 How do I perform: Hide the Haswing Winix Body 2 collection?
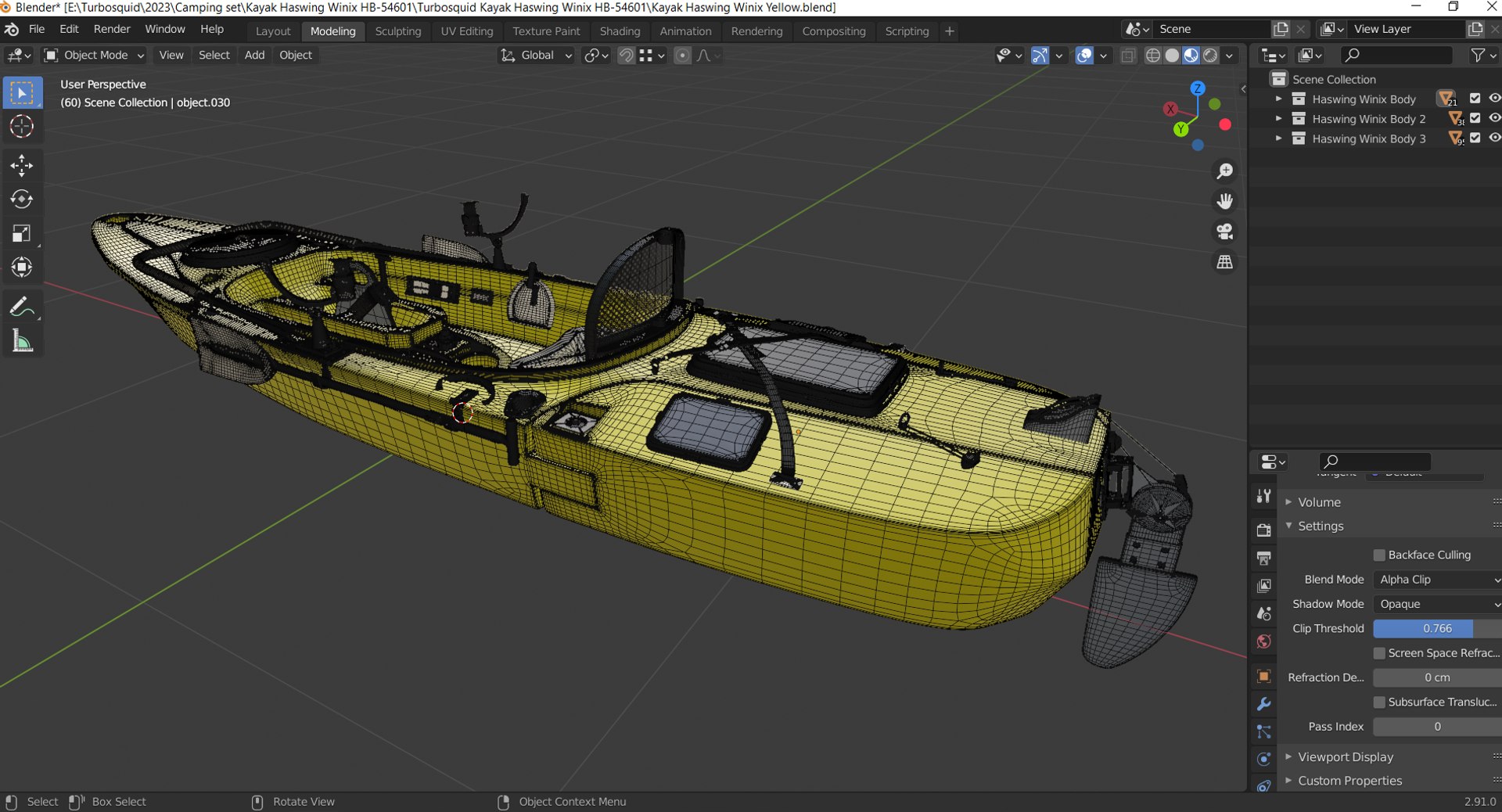(x=1494, y=119)
